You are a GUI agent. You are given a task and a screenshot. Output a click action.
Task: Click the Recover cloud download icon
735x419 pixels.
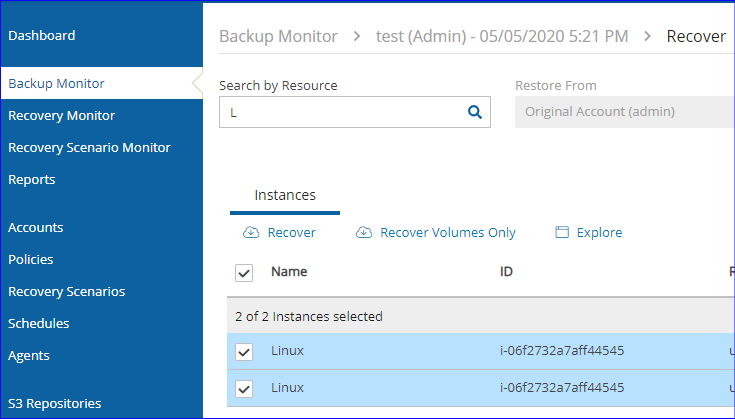[250, 233]
